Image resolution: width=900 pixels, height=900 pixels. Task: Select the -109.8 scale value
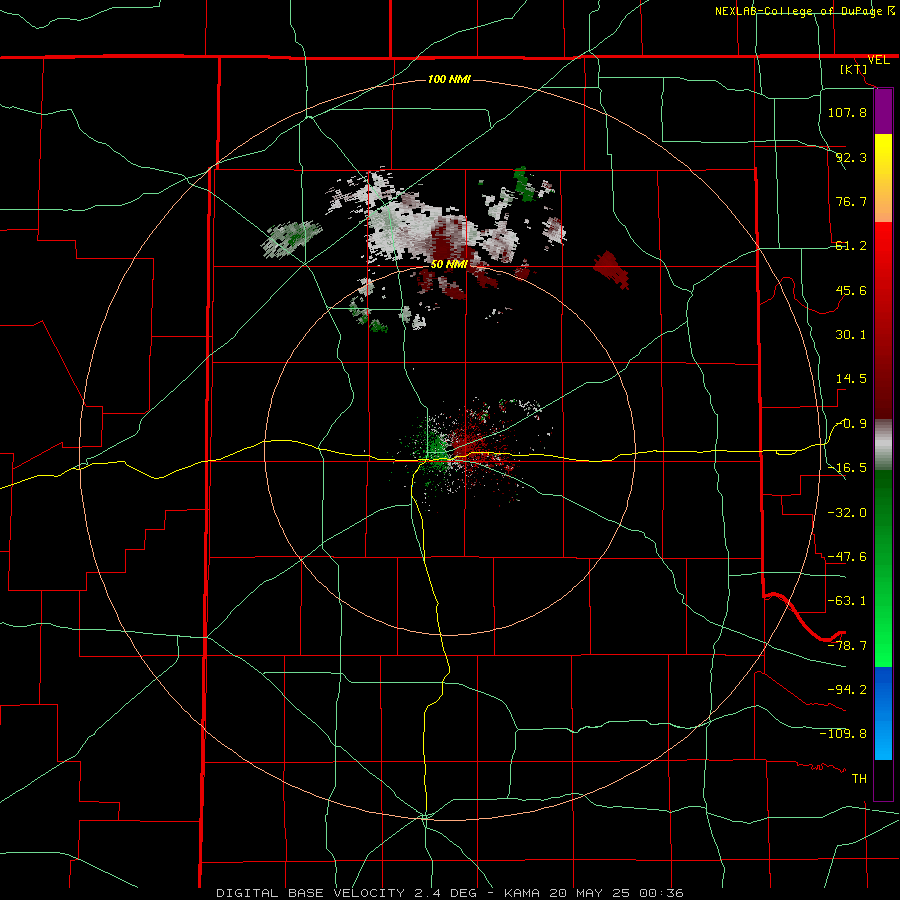click(843, 734)
